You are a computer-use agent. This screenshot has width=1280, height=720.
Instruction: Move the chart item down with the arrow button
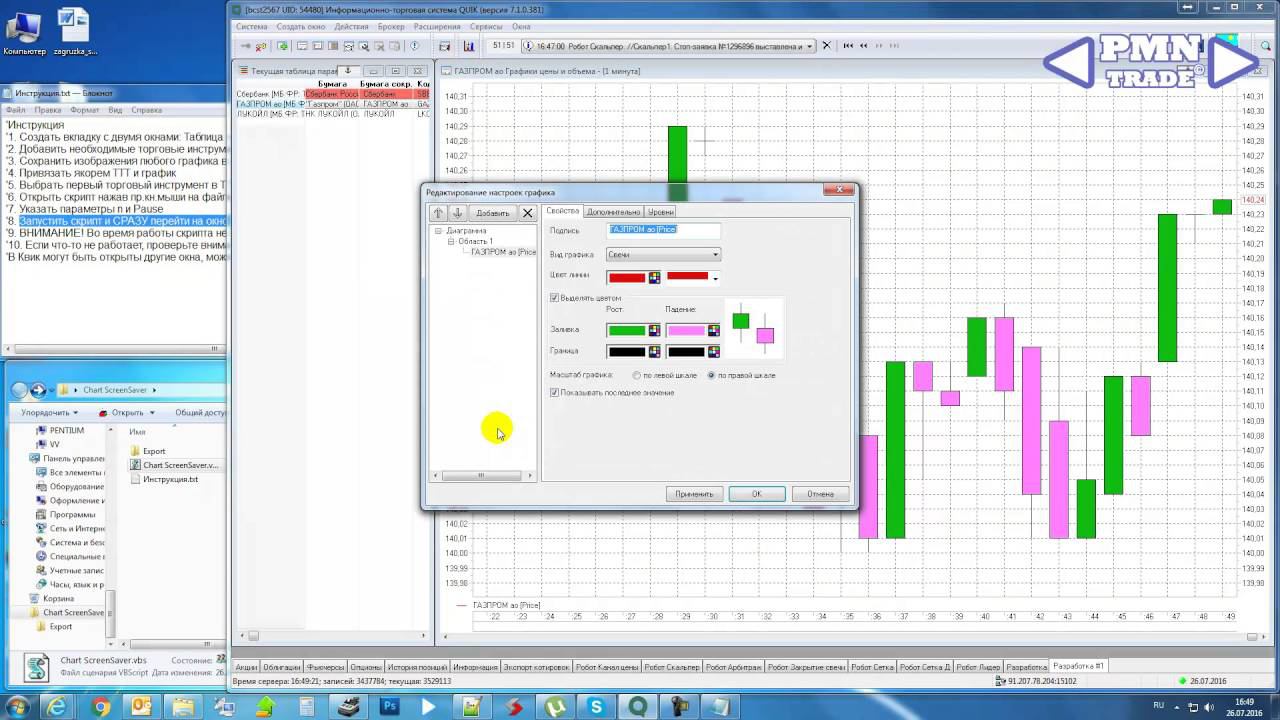(x=457, y=213)
